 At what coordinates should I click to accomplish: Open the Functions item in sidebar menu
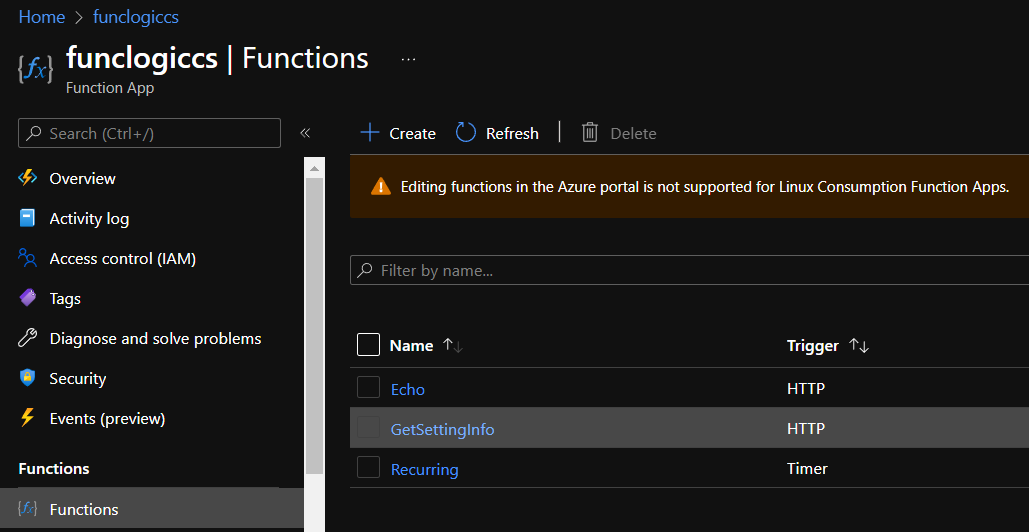point(84,509)
